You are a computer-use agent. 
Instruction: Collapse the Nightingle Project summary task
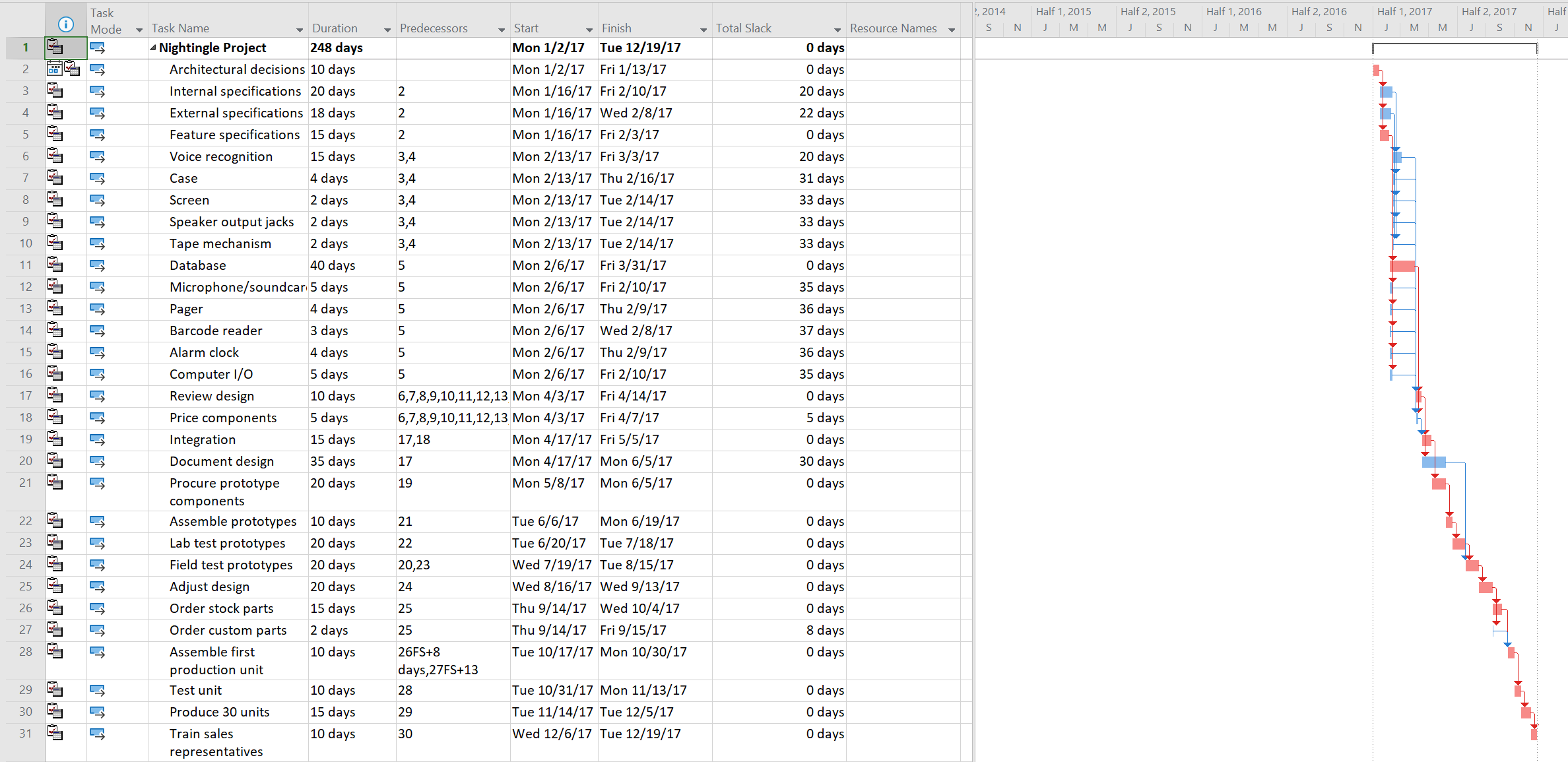pos(152,48)
